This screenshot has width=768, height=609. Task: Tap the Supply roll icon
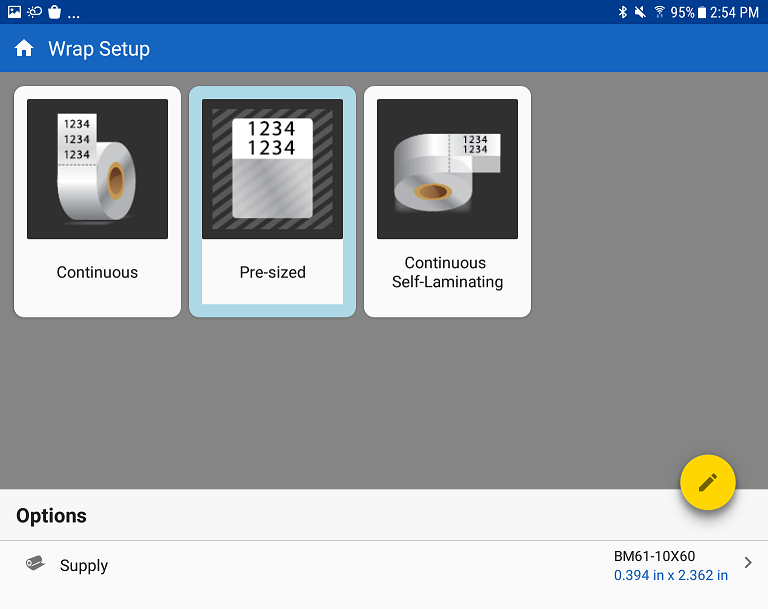tap(35, 563)
